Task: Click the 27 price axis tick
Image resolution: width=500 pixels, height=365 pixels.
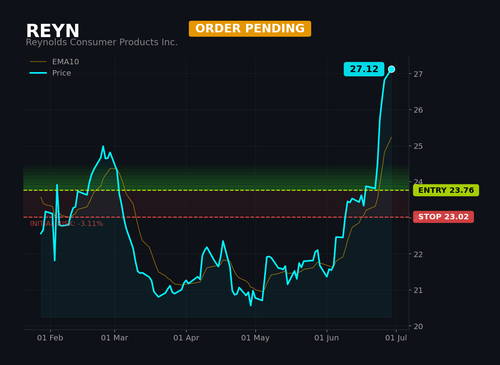Action: [418, 74]
